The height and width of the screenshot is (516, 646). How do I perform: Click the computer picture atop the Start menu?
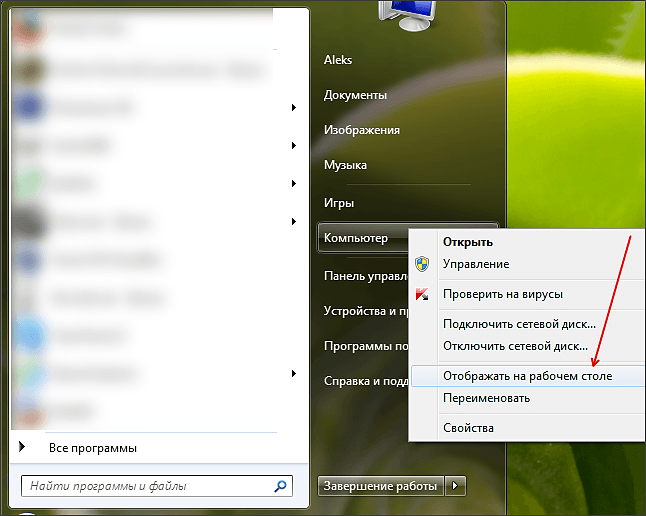407,16
